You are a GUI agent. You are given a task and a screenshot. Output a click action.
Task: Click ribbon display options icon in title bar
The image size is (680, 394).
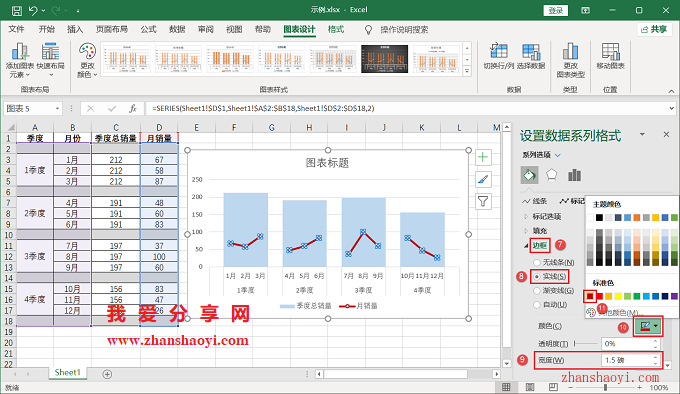point(585,10)
